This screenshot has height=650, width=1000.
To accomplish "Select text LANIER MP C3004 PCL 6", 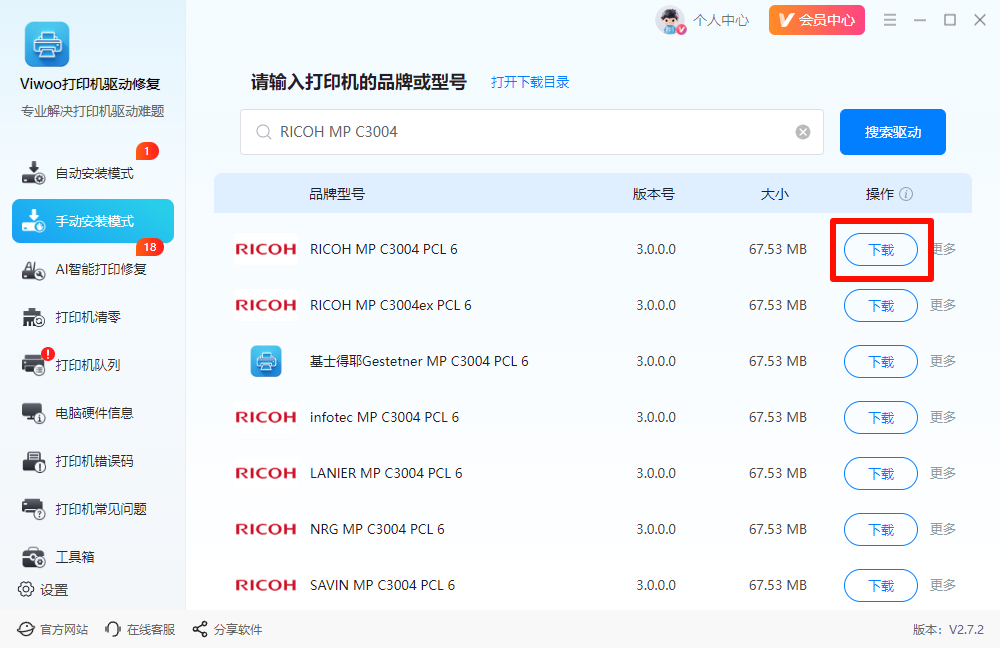I will pos(386,473).
